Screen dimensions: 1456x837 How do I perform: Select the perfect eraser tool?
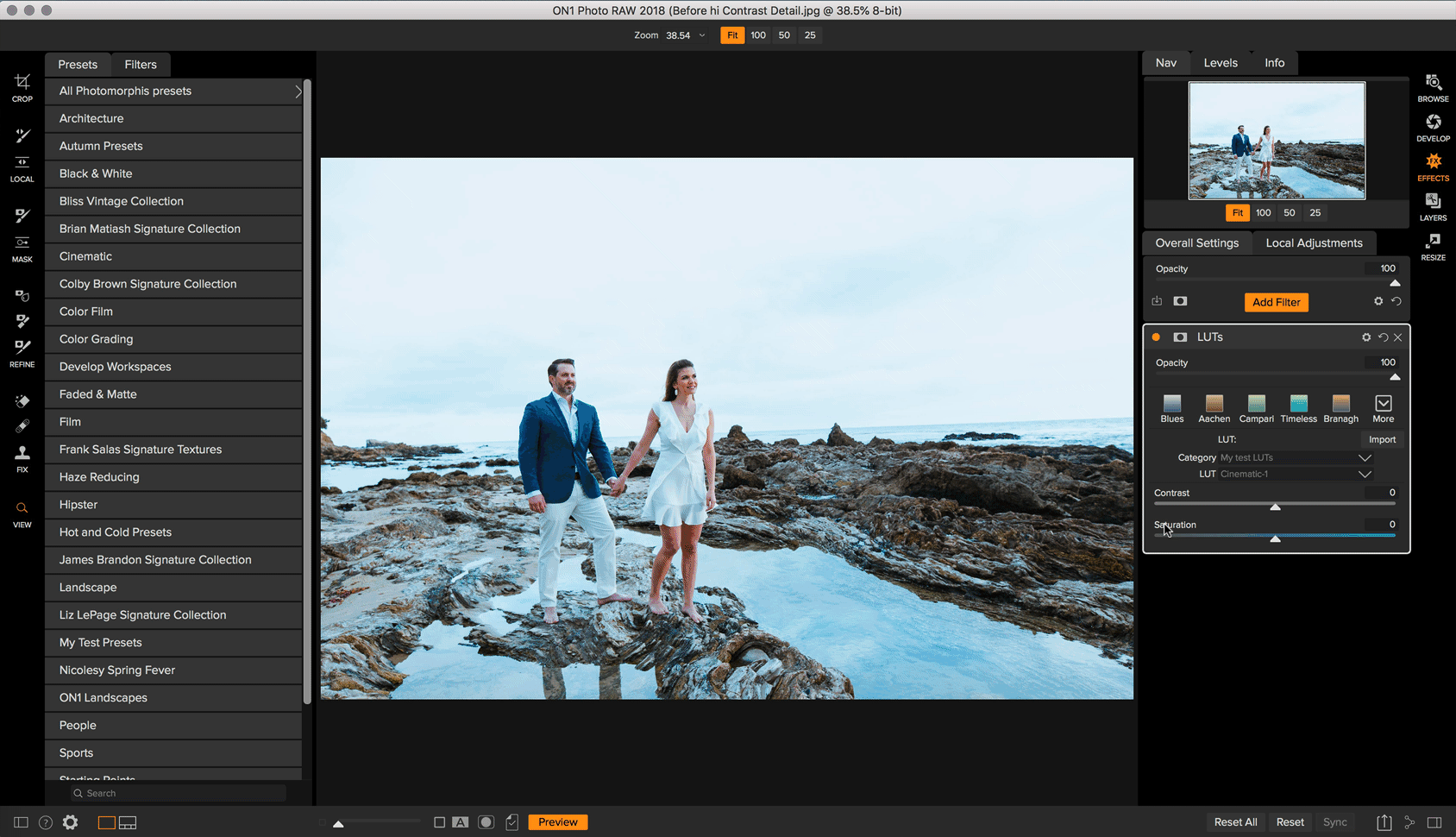[x=22, y=401]
